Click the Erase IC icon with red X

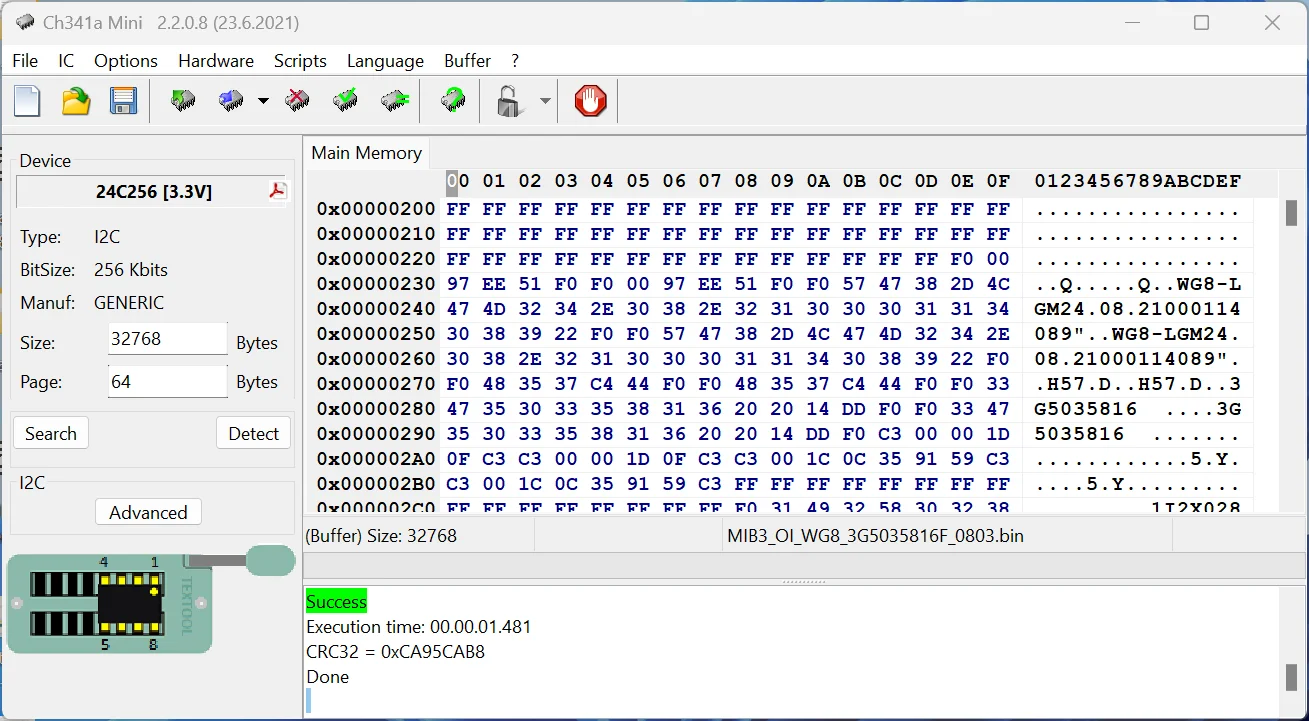click(x=297, y=101)
